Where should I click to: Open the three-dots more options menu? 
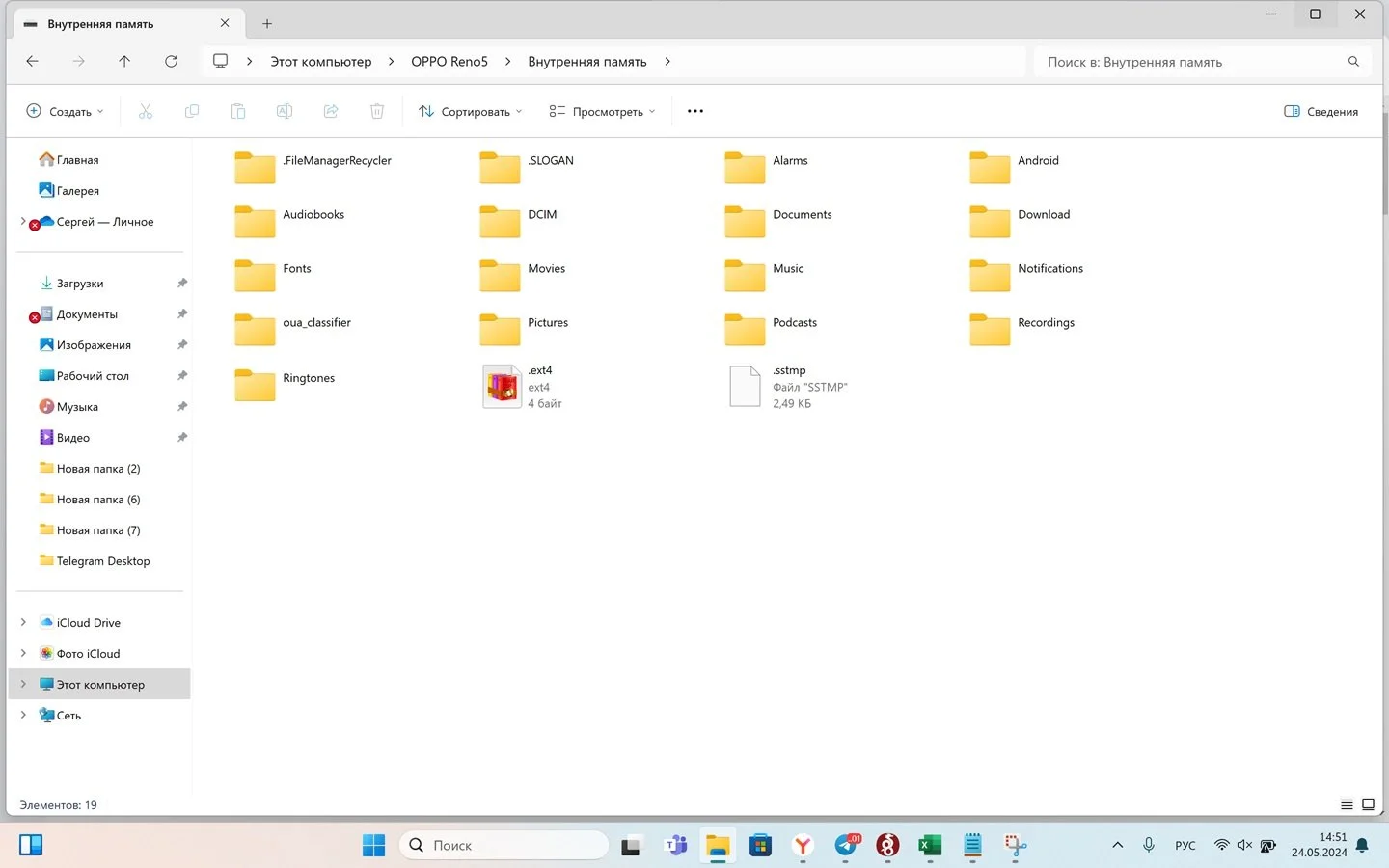tap(695, 111)
